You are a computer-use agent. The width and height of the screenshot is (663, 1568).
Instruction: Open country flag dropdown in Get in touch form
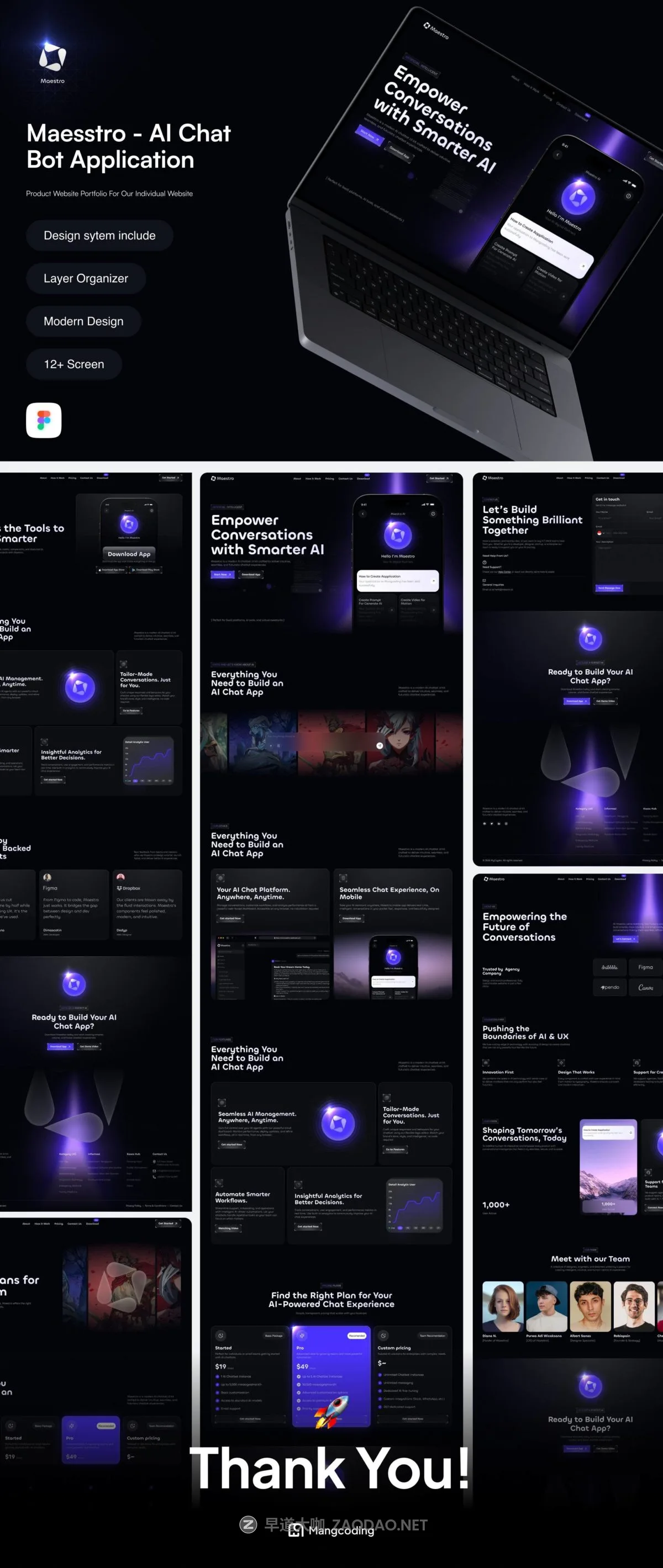pyautogui.click(x=603, y=533)
